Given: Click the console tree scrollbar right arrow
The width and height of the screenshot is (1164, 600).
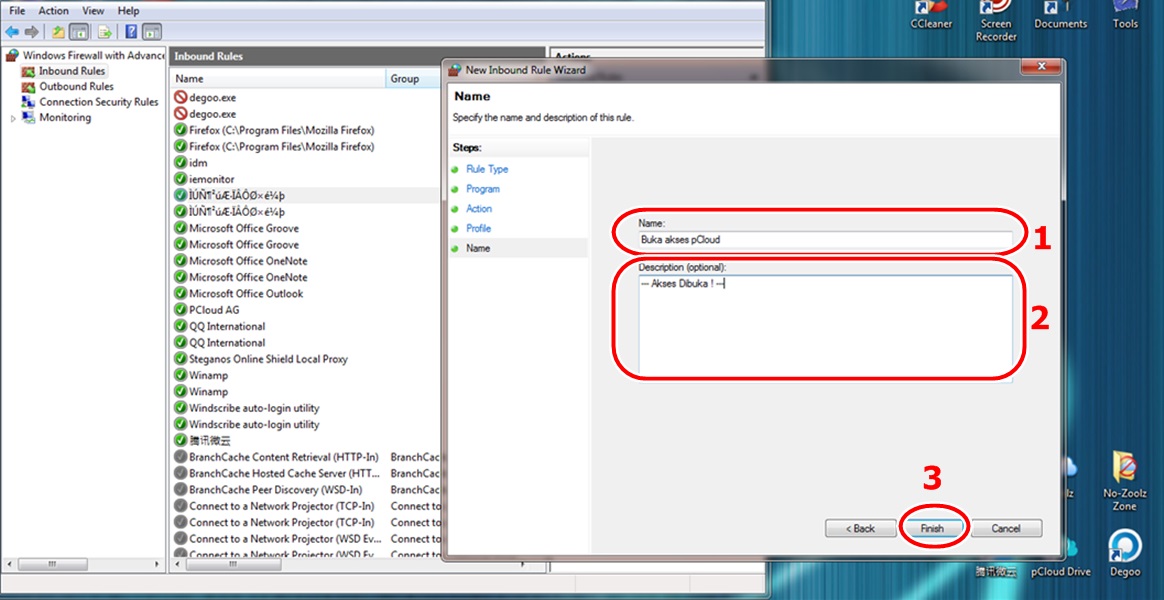Looking at the screenshot, I should coord(157,564).
